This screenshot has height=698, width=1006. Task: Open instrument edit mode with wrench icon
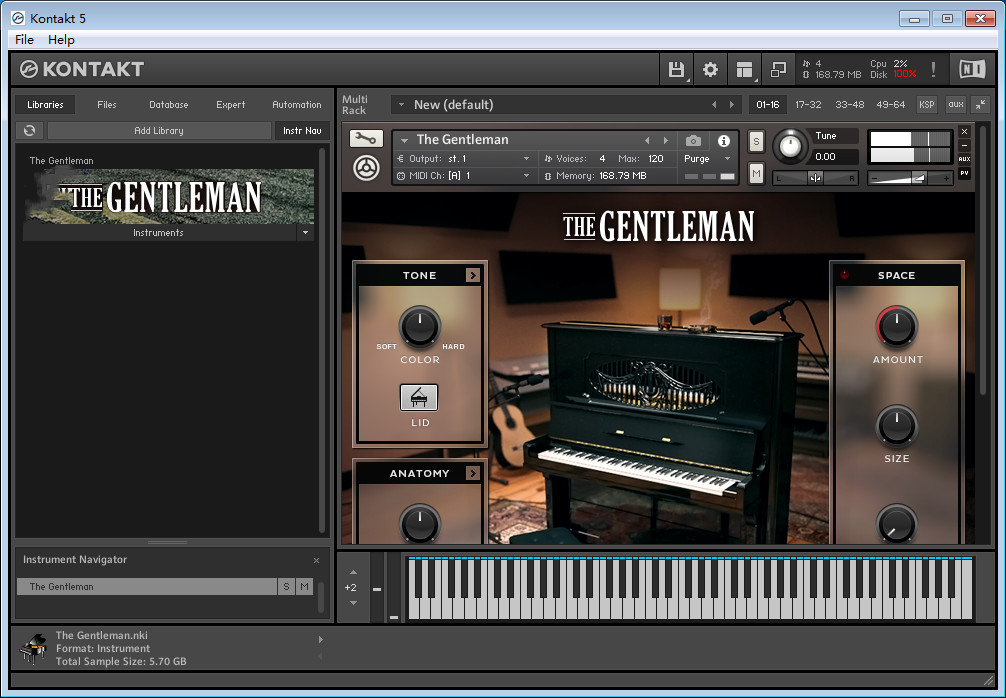[x=366, y=139]
